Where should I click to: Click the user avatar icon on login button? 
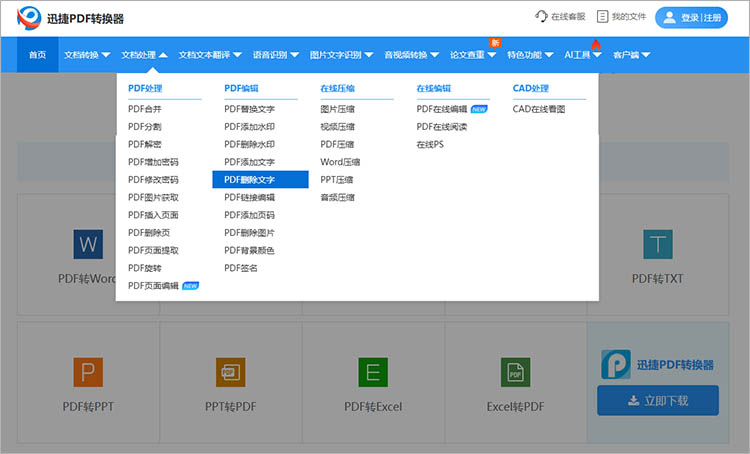(670, 18)
